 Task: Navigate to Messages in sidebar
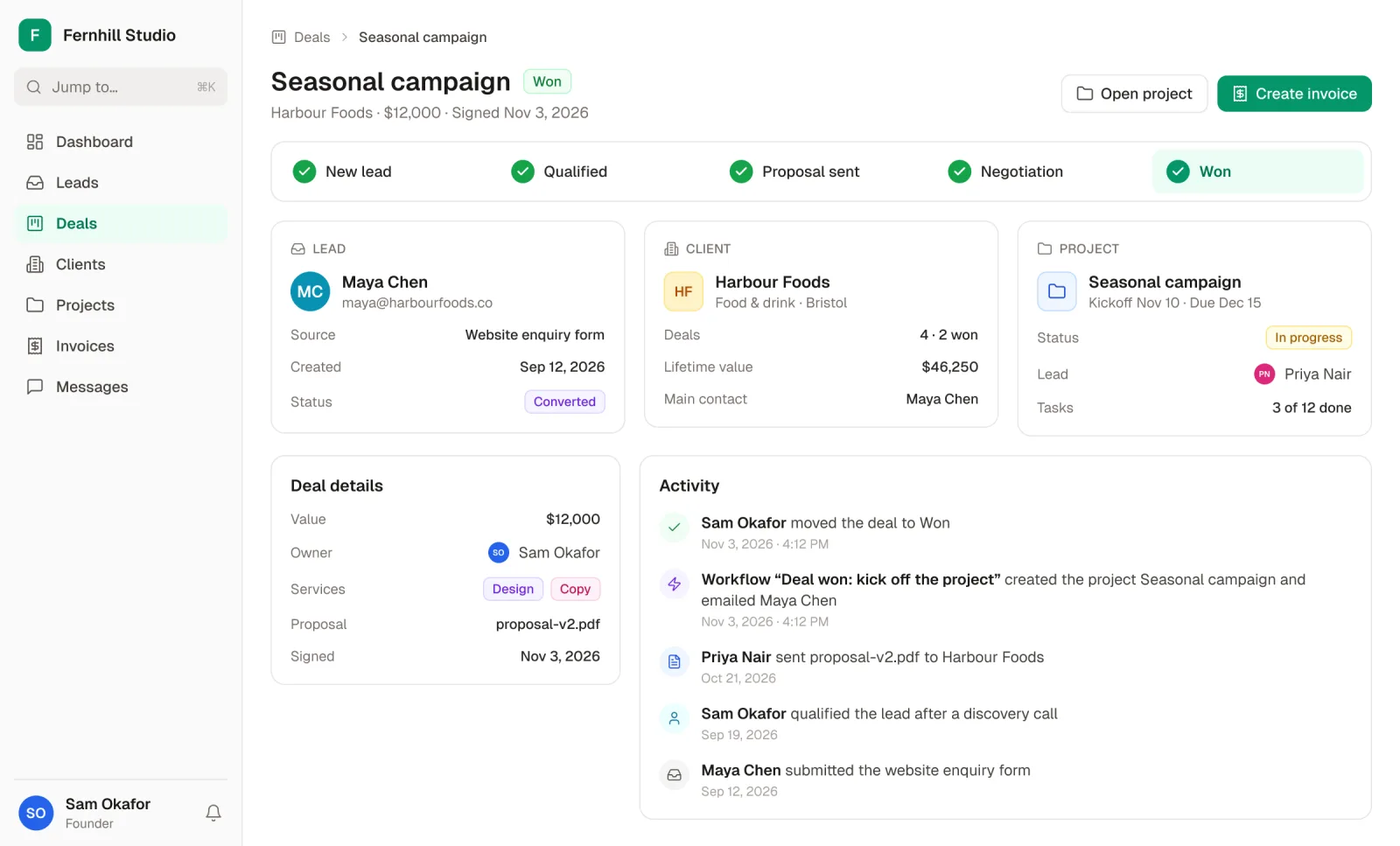[x=121, y=387]
